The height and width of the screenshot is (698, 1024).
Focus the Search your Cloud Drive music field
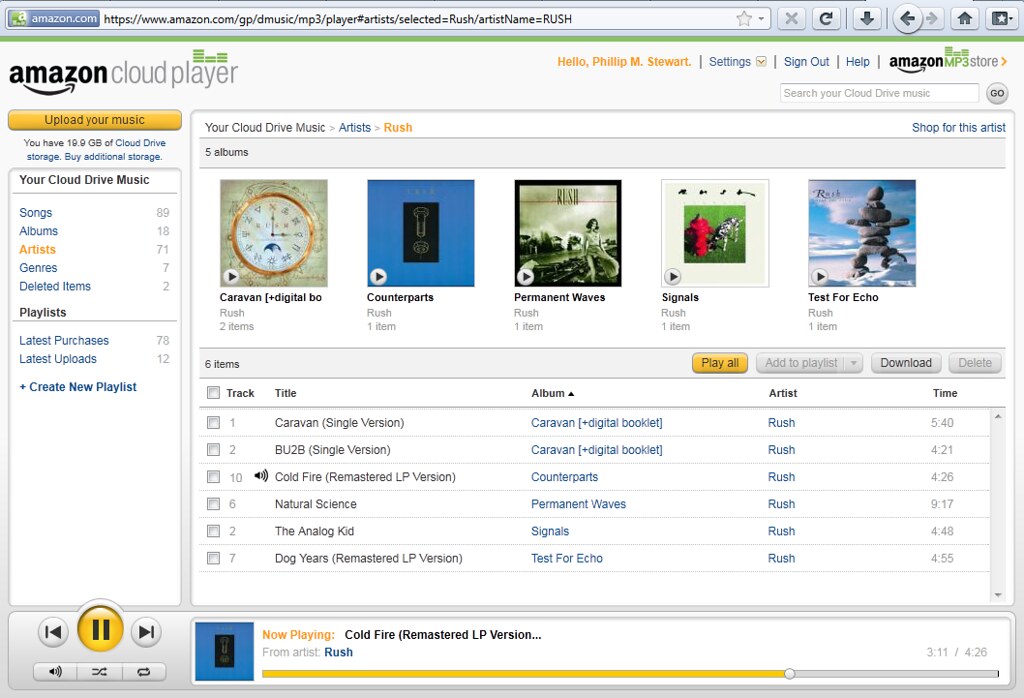(879, 93)
